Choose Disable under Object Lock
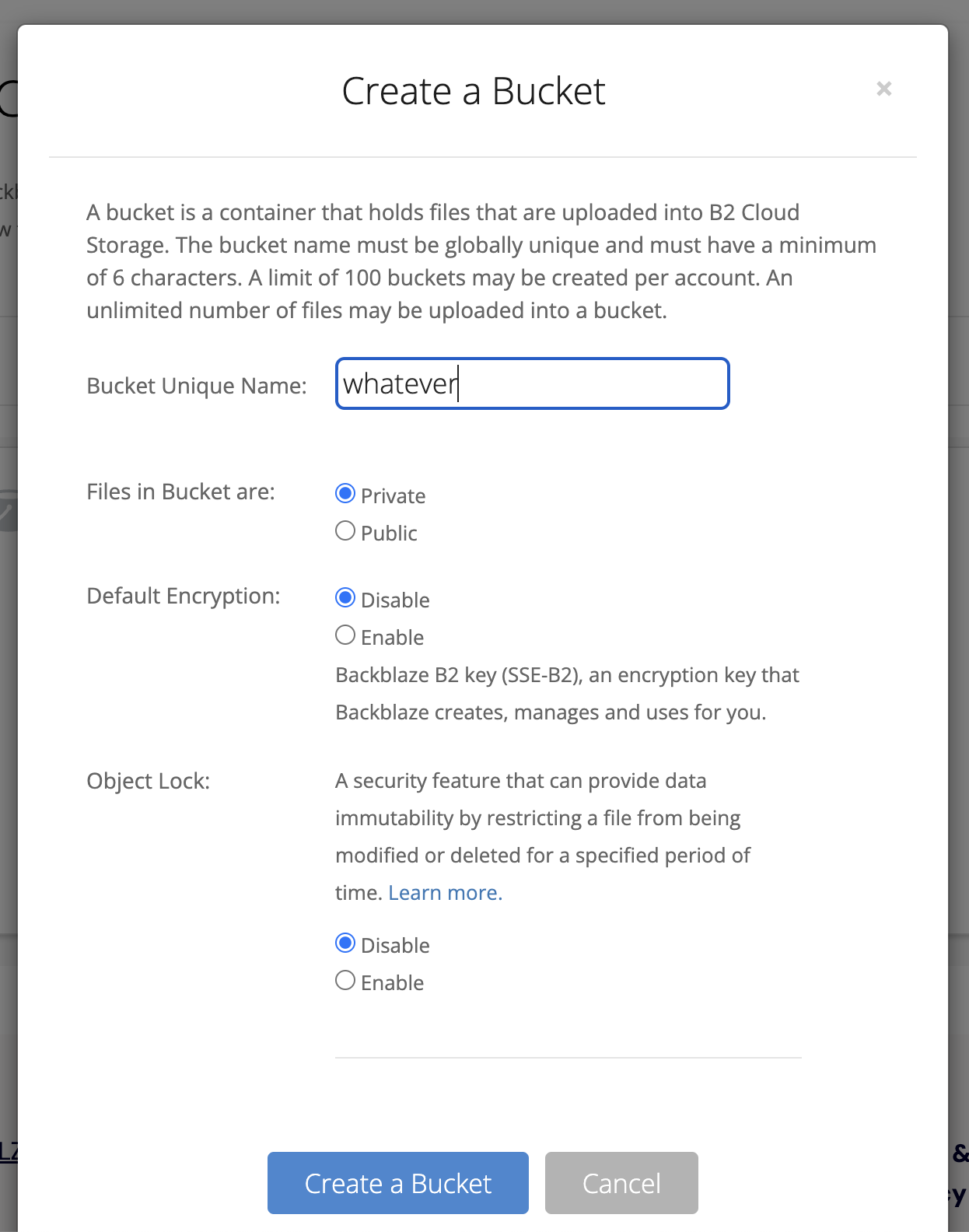969x1232 pixels. [x=345, y=943]
